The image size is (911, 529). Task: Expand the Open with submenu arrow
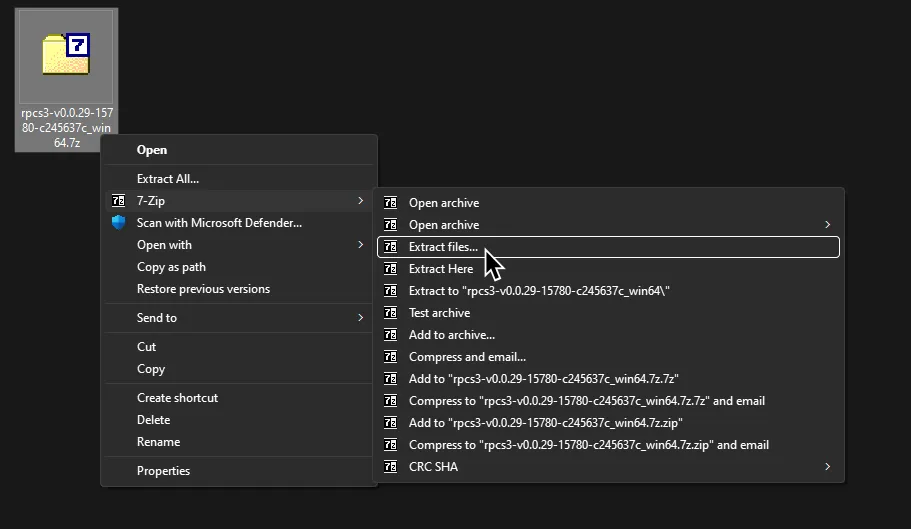tap(360, 244)
